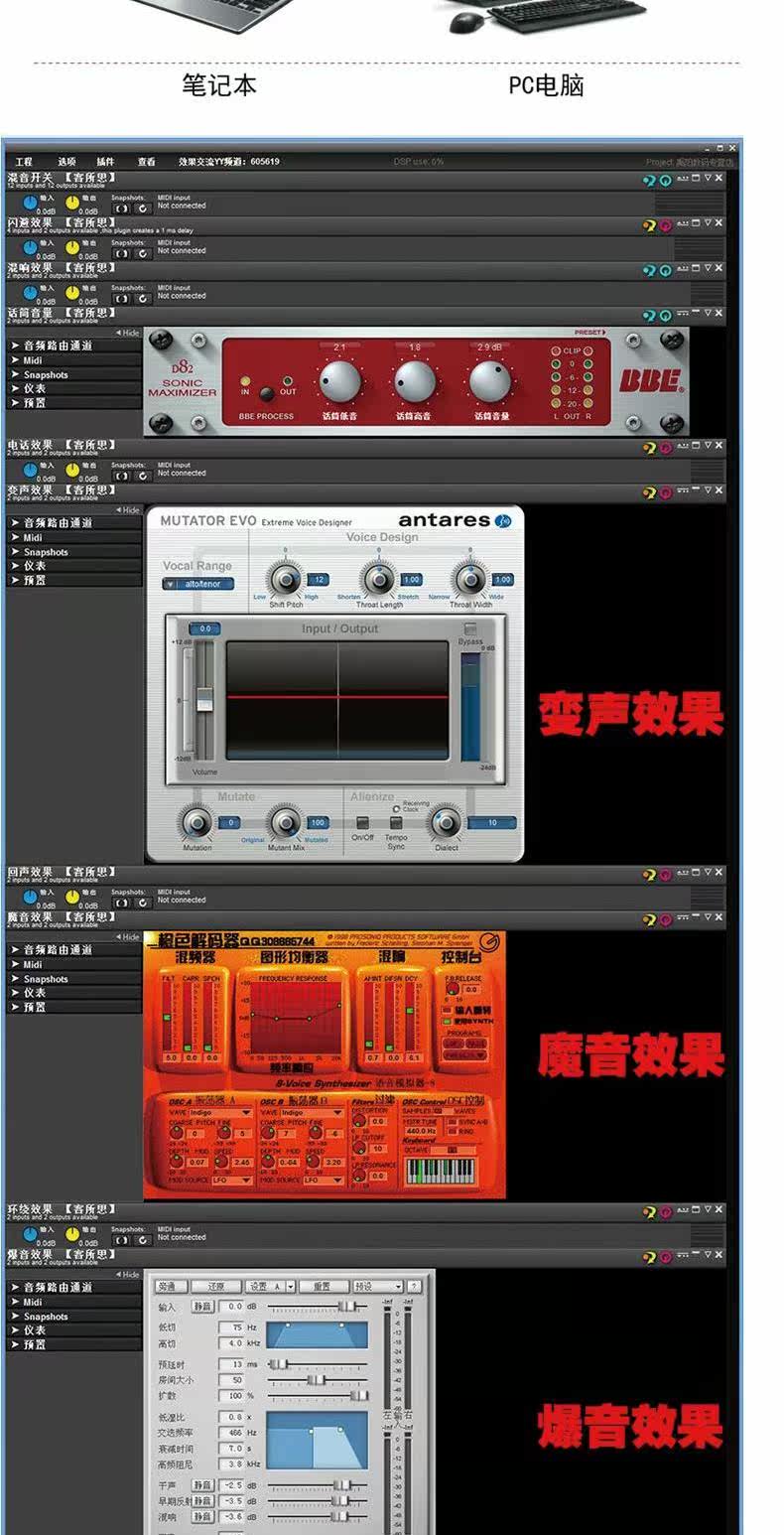Adjust the 混音开关 input gain knob
Viewport: 784px width, 1535px height.
click(x=30, y=204)
